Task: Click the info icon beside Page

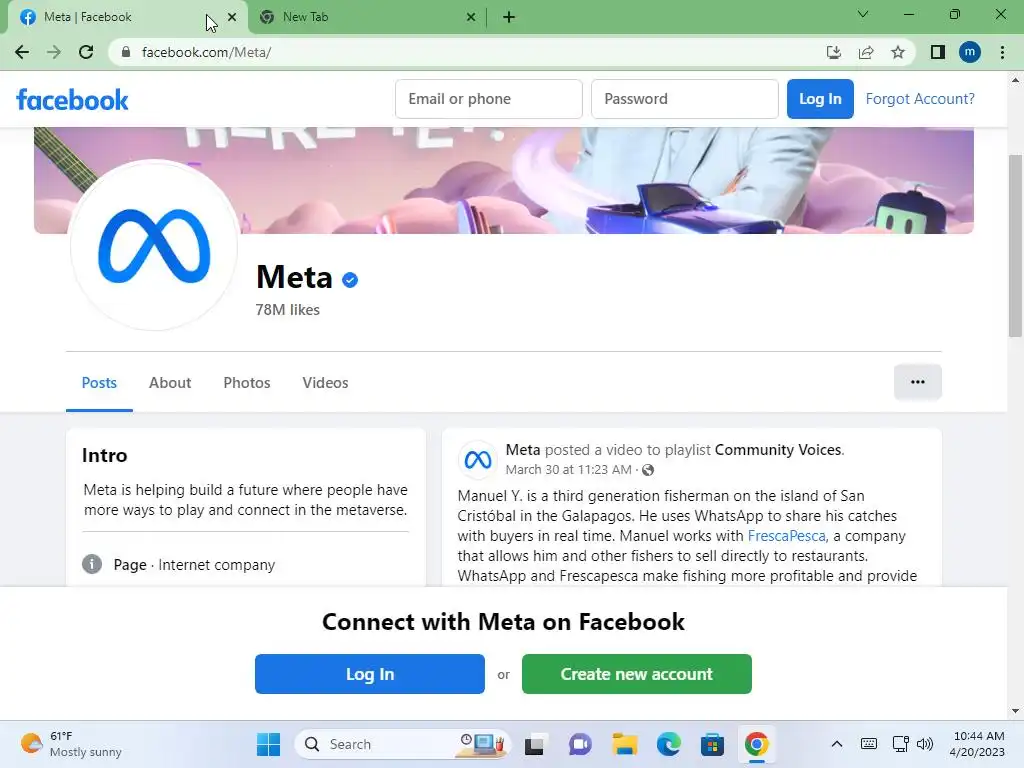Action: [x=92, y=564]
